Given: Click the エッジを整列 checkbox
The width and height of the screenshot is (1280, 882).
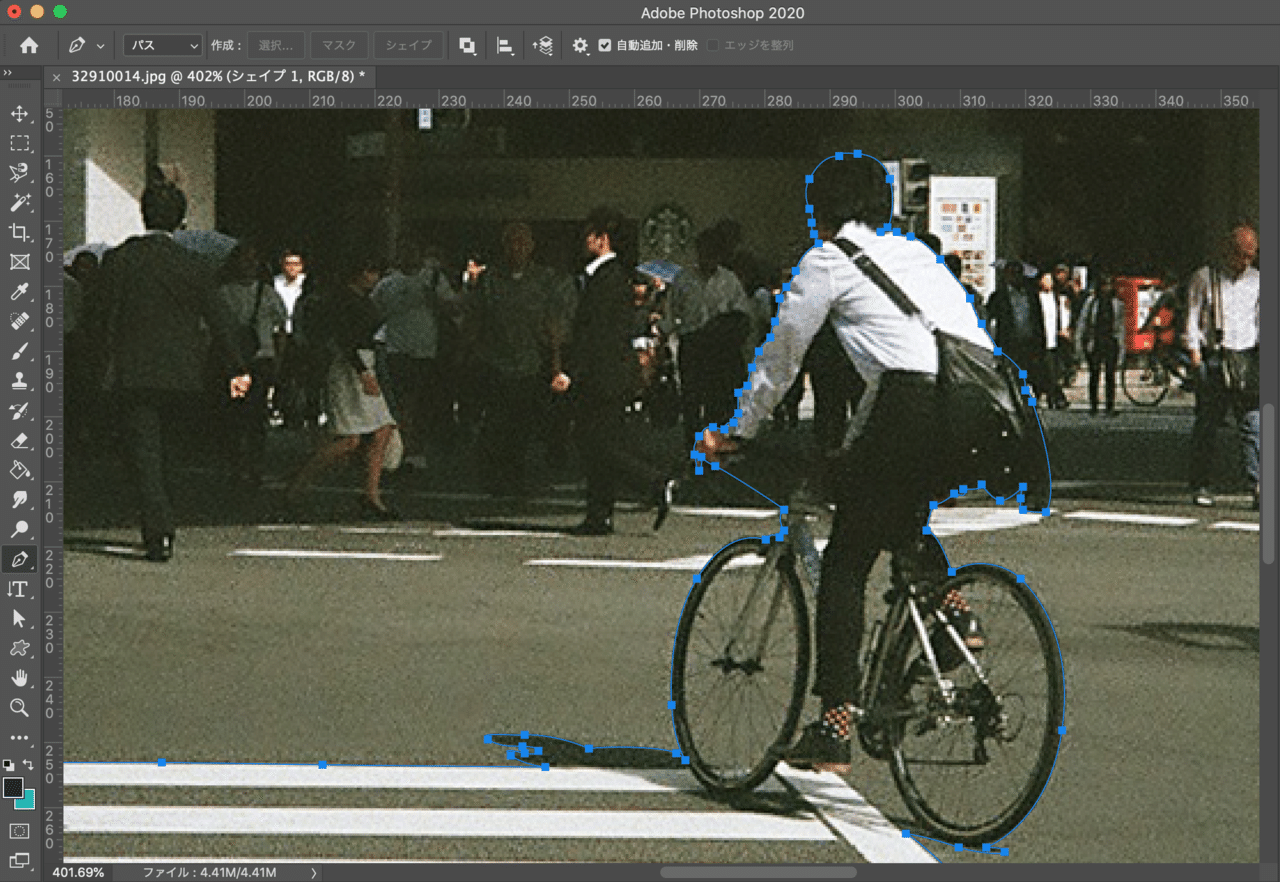Looking at the screenshot, I should click(x=713, y=45).
